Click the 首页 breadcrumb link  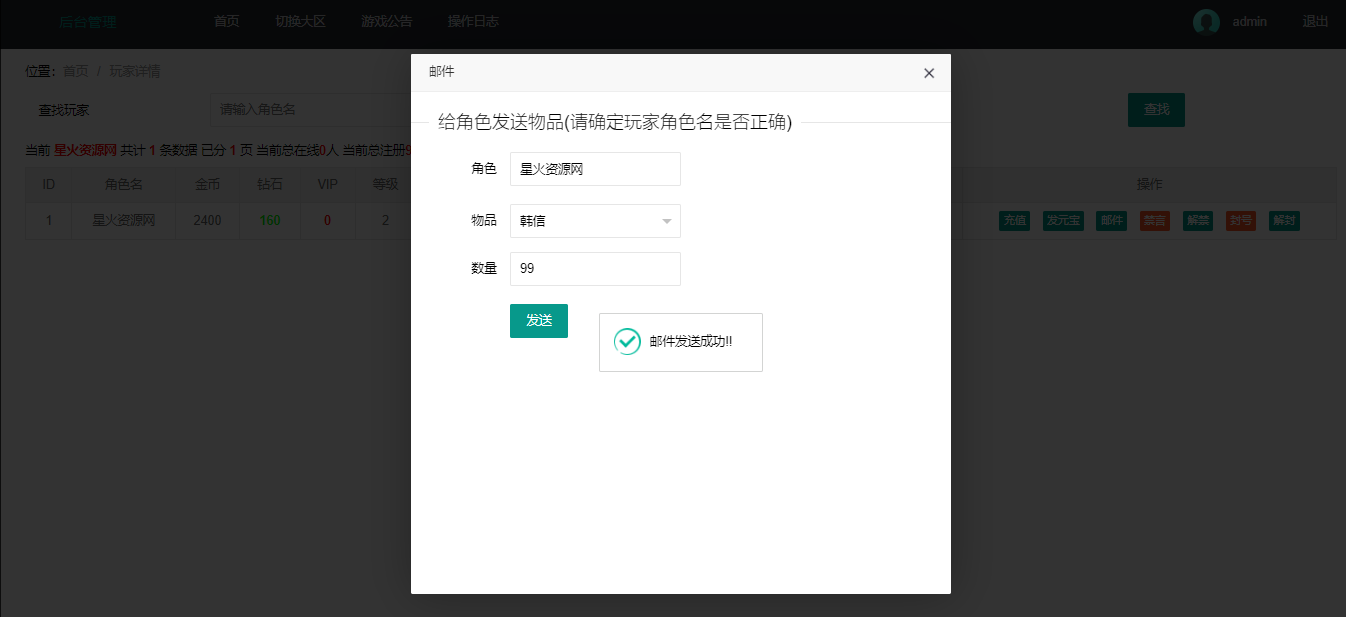pos(75,71)
